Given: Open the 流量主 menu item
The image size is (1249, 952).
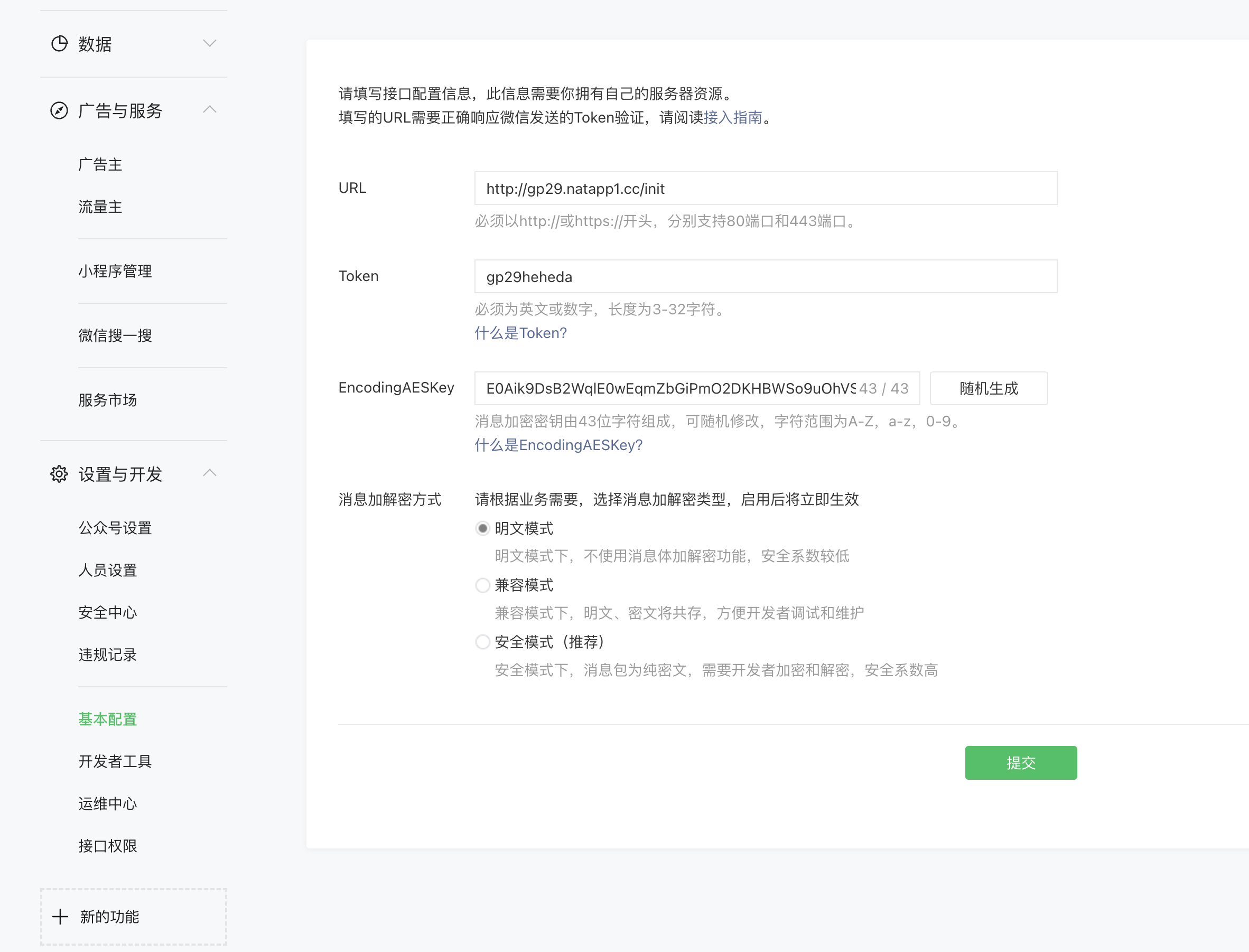Looking at the screenshot, I should (100, 207).
